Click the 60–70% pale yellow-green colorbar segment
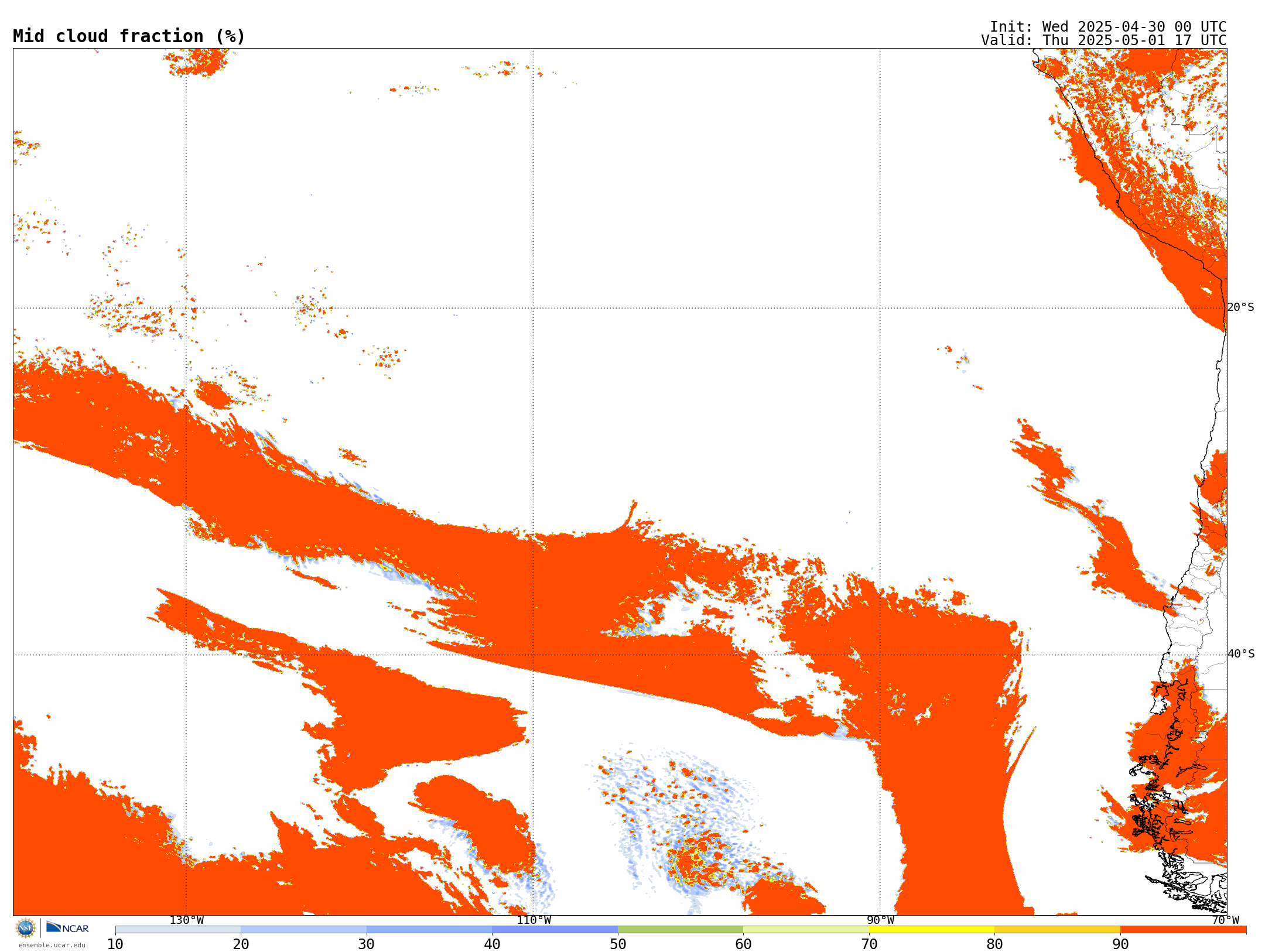The height and width of the screenshot is (952, 1265). pyautogui.click(x=806, y=930)
